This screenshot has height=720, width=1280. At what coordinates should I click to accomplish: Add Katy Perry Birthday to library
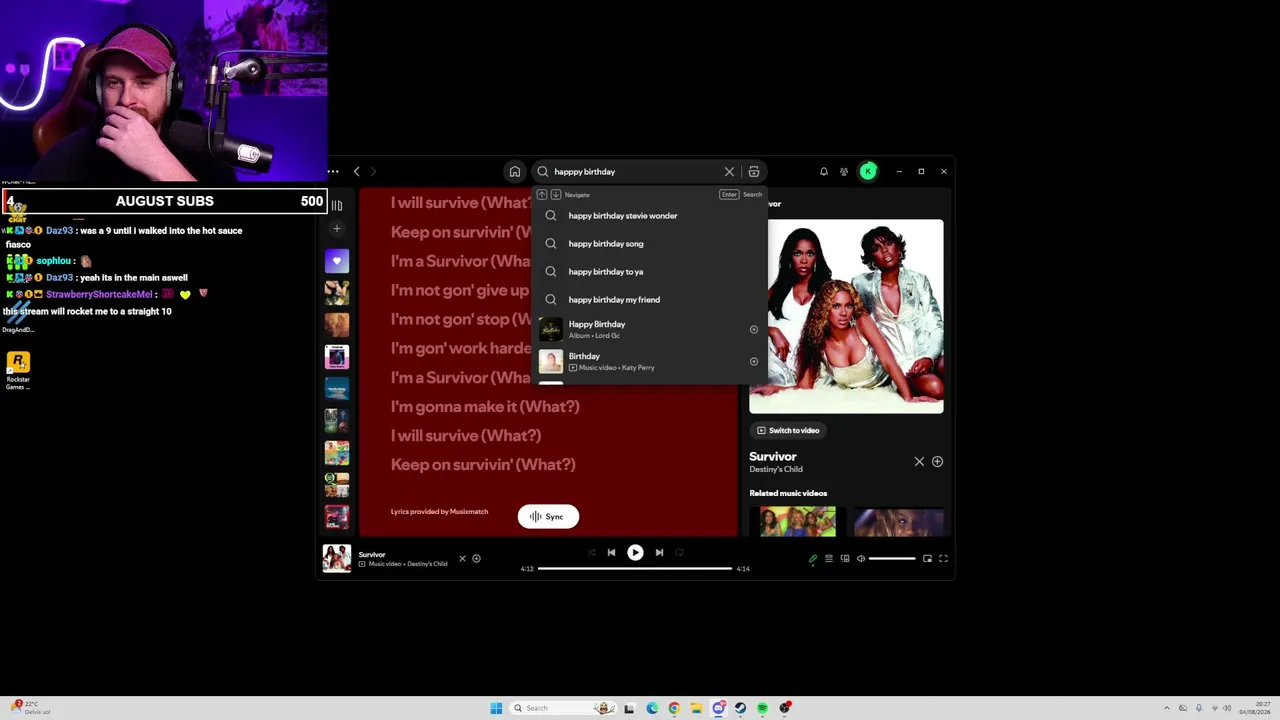pos(754,361)
